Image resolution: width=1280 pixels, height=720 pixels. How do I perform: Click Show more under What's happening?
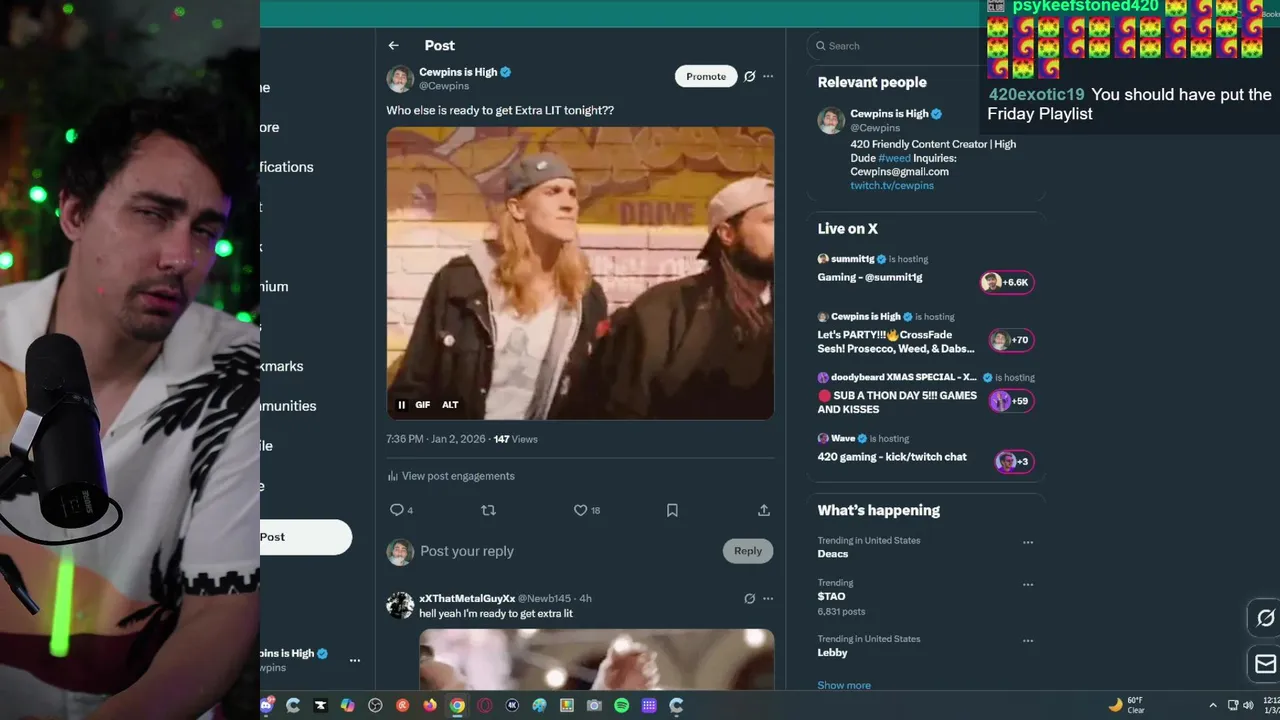click(844, 685)
